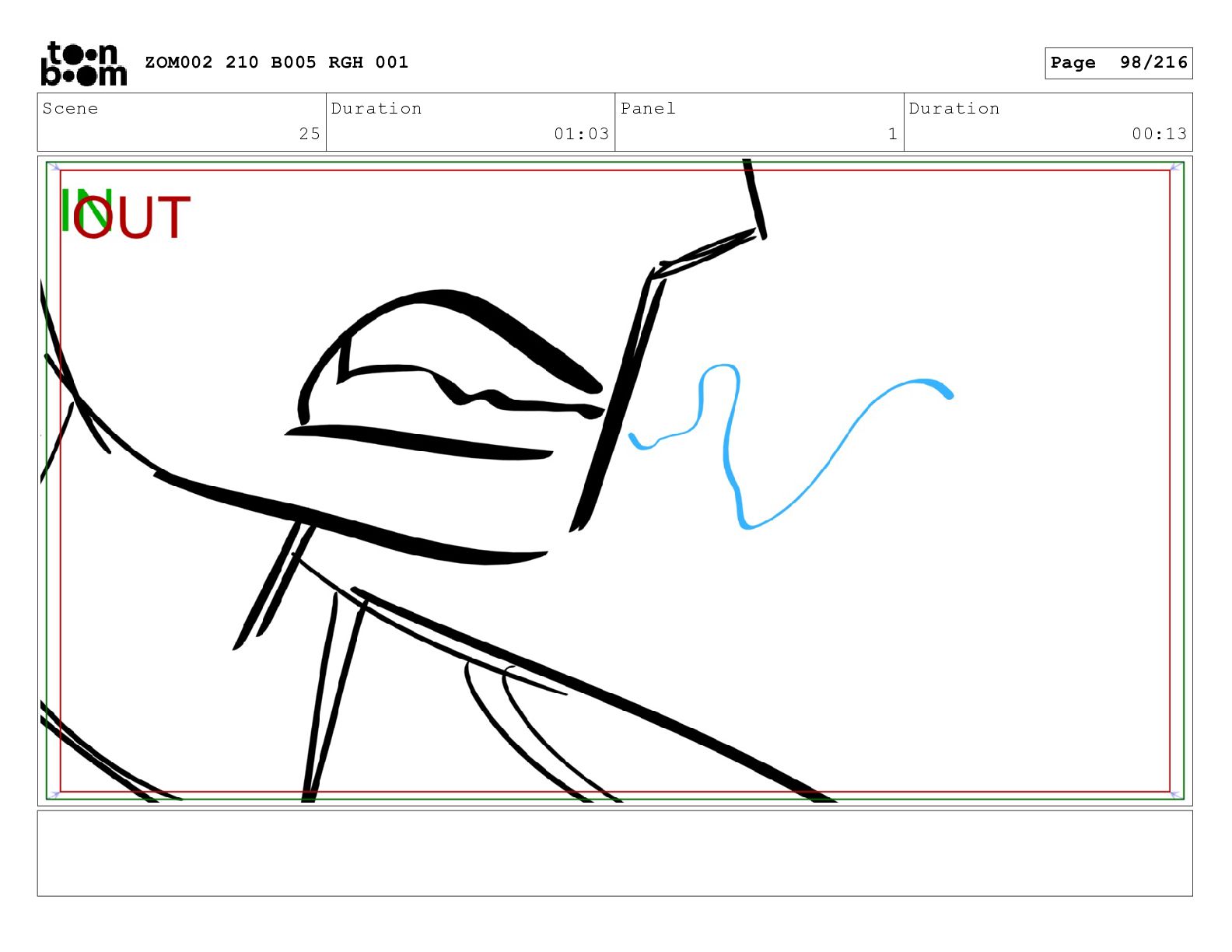Select the panel number 1
Image resolution: width=1232 pixels, height=952 pixels.
[893, 134]
